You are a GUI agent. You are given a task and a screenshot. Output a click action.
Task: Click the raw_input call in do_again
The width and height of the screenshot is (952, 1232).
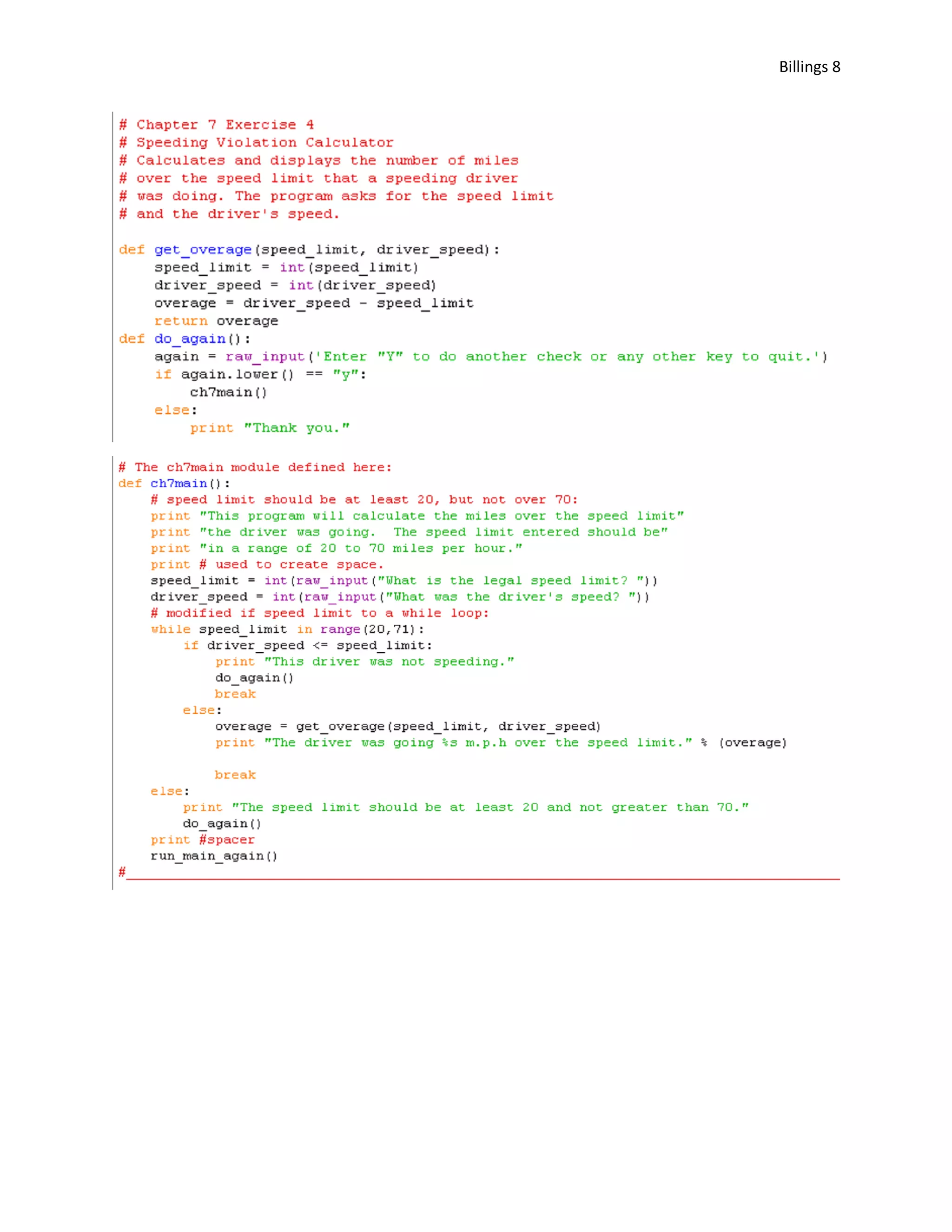point(264,357)
